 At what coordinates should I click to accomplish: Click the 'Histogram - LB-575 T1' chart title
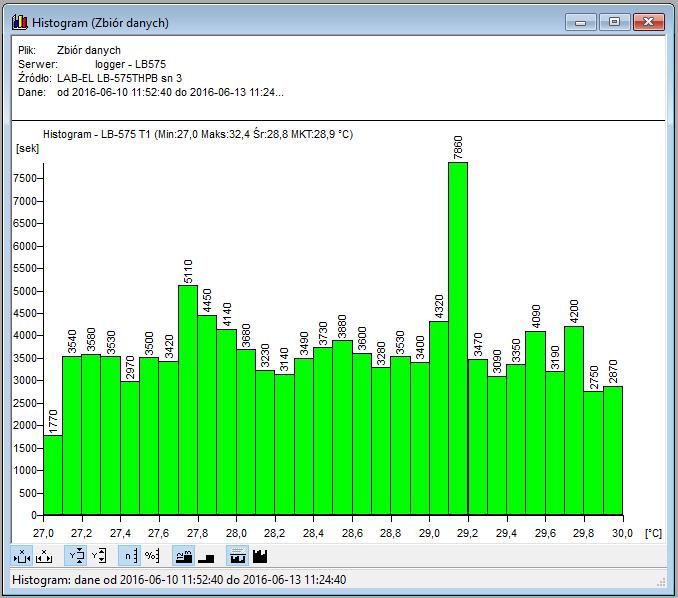click(x=198, y=134)
